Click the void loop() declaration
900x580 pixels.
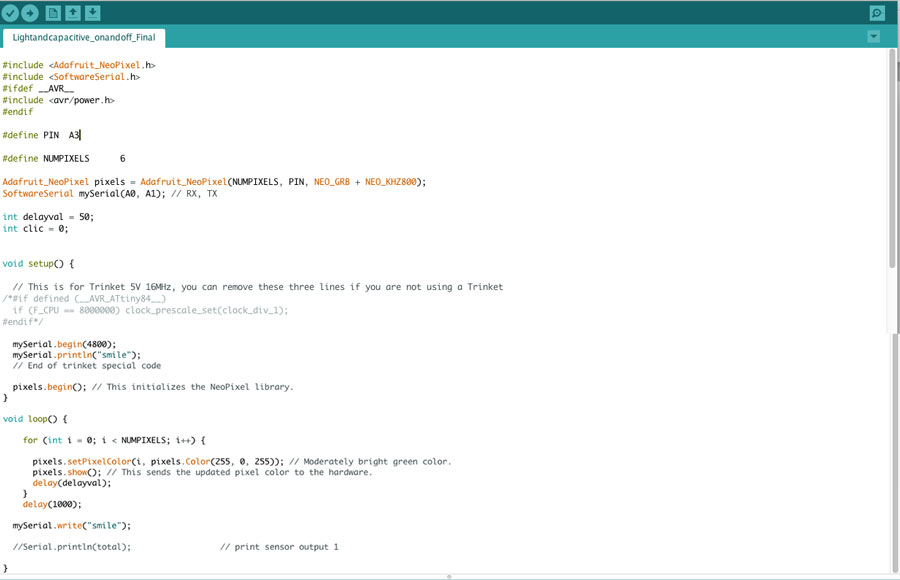(35, 419)
